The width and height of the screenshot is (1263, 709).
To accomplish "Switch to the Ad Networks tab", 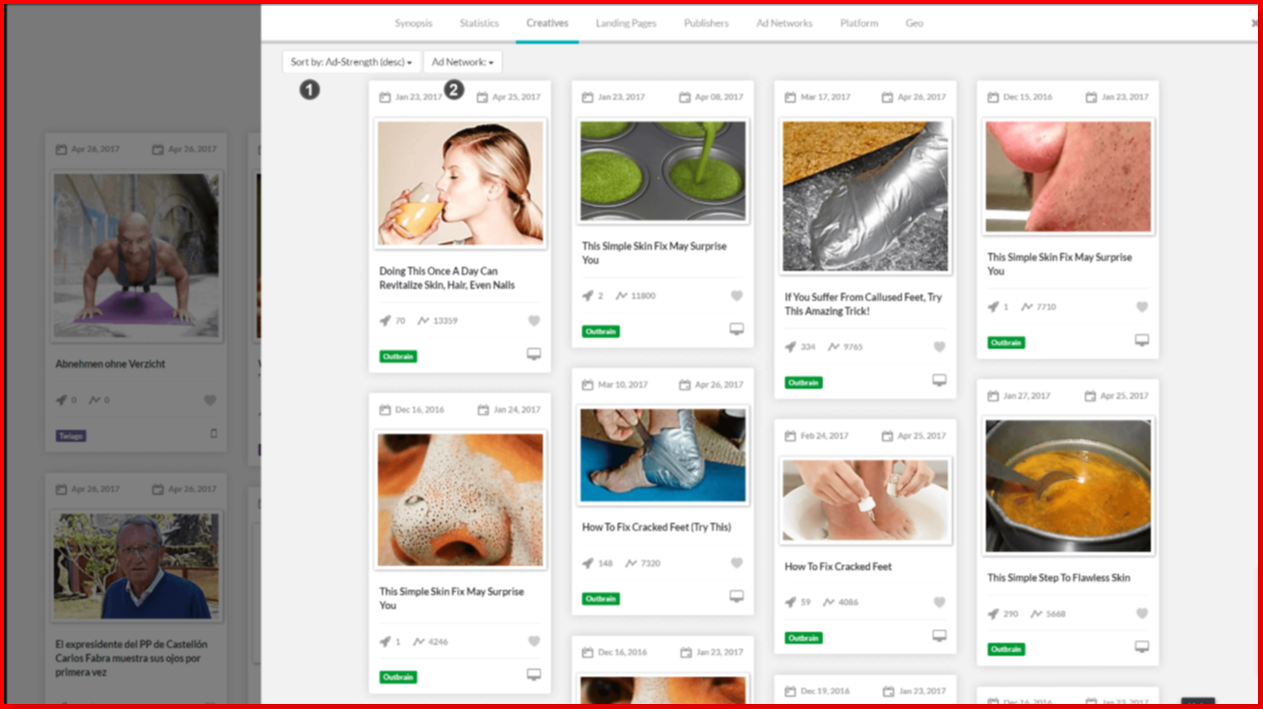I will tap(784, 23).
